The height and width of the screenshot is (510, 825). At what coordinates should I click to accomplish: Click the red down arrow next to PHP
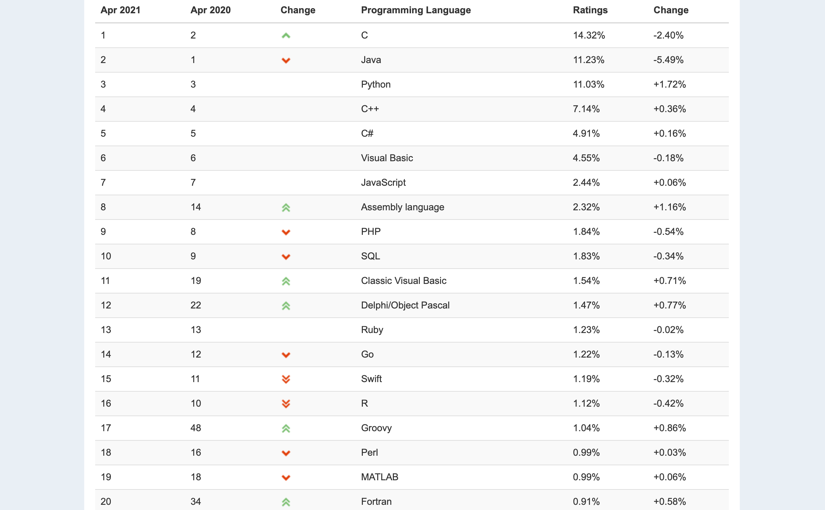pyautogui.click(x=286, y=232)
